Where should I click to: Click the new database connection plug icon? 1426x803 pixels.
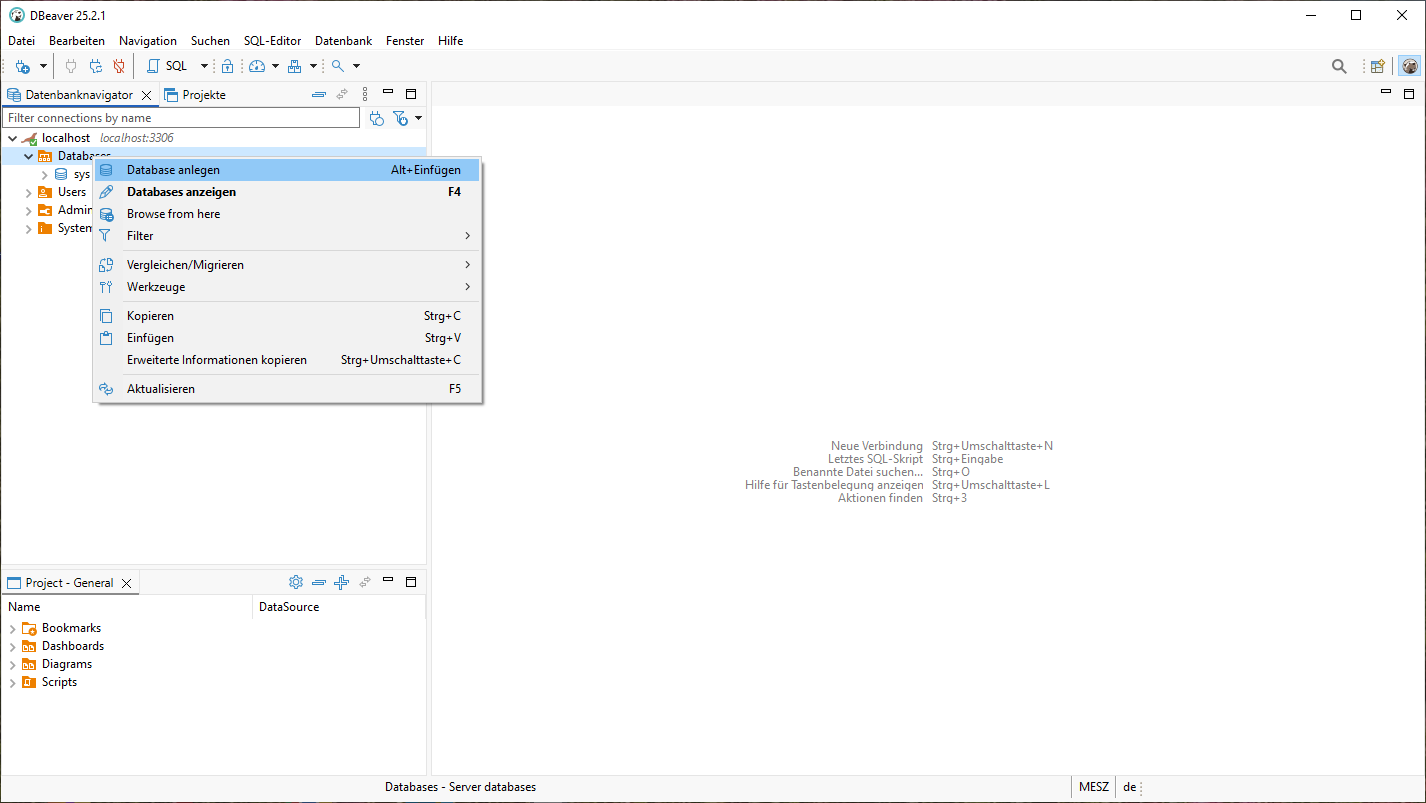(23, 66)
